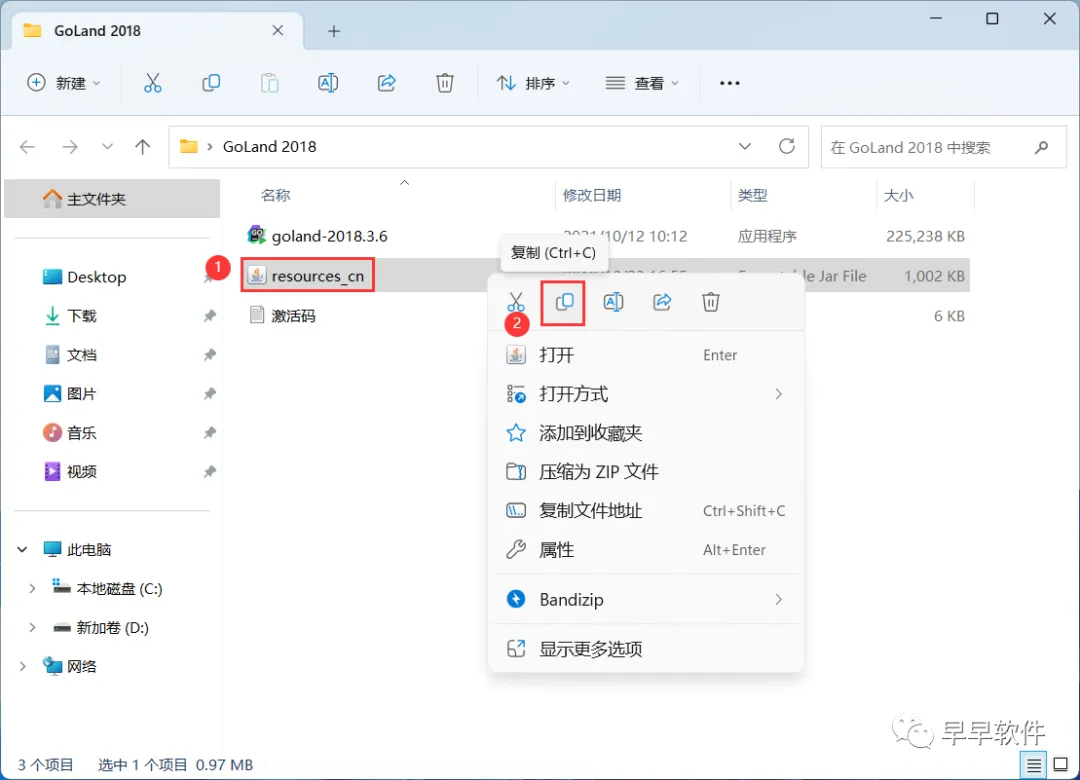Click the toolbar Copy icon
The width and height of the screenshot is (1080, 780).
click(211, 83)
